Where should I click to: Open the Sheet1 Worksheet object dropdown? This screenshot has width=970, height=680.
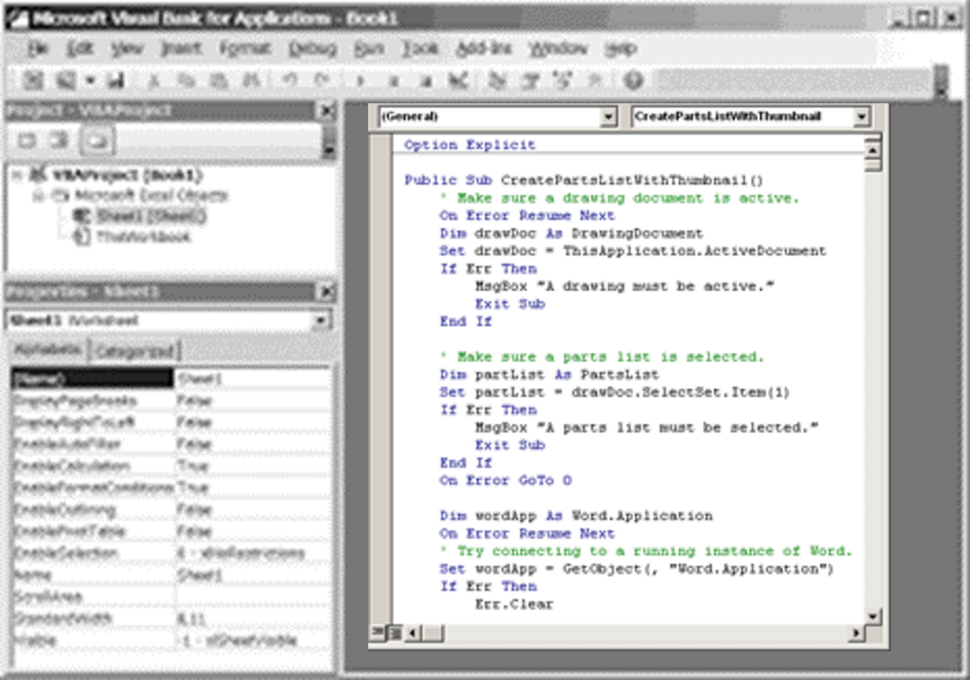point(320,321)
